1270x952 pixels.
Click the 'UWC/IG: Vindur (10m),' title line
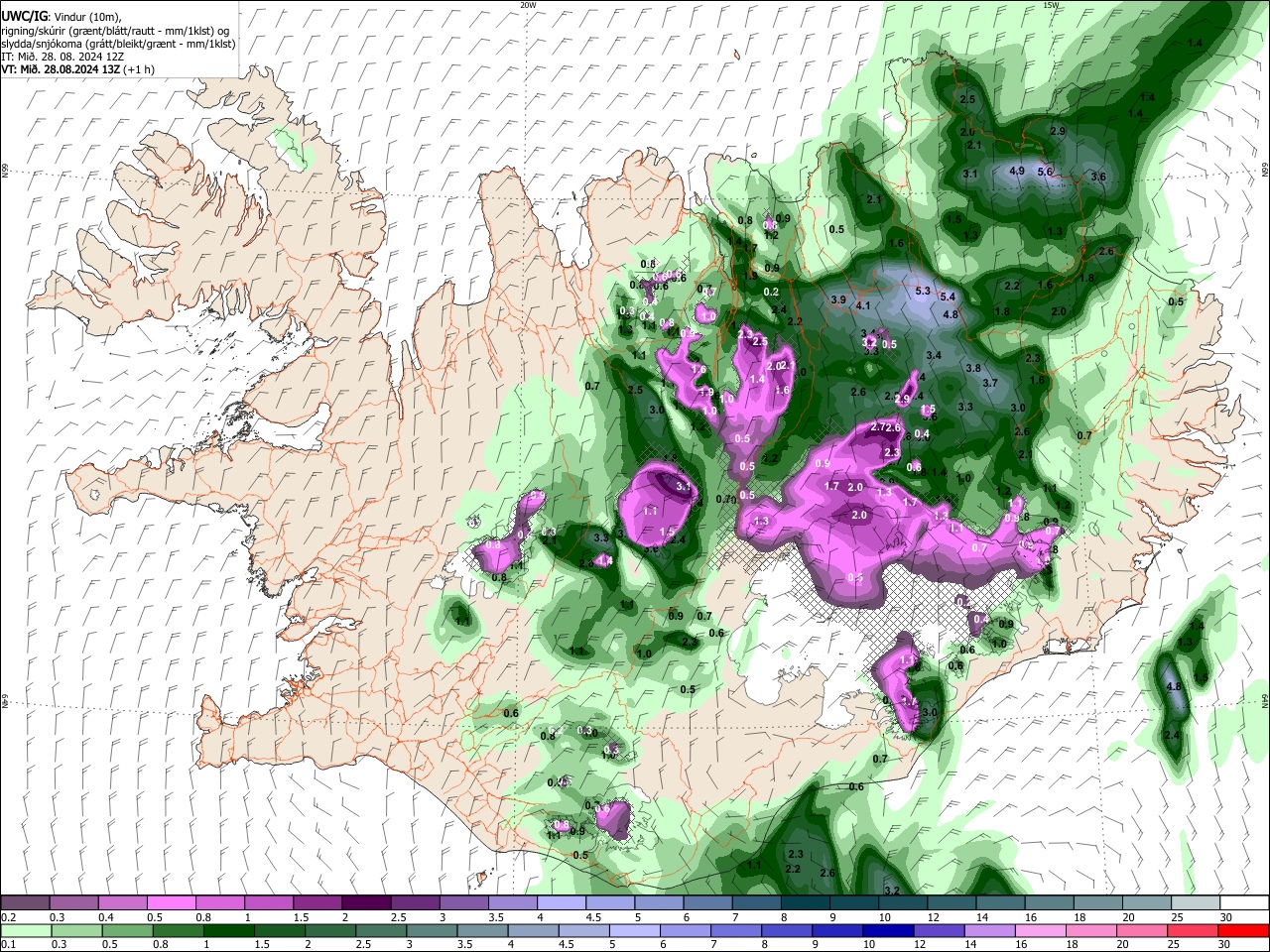(x=61, y=17)
